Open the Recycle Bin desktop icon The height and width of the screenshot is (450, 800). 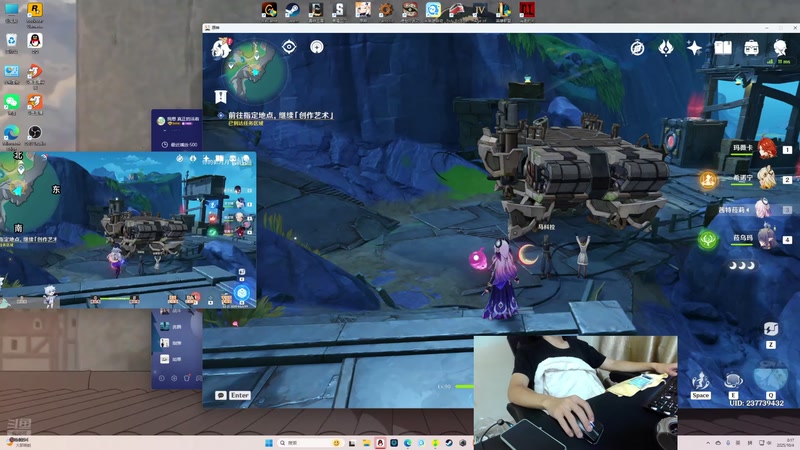[11, 42]
